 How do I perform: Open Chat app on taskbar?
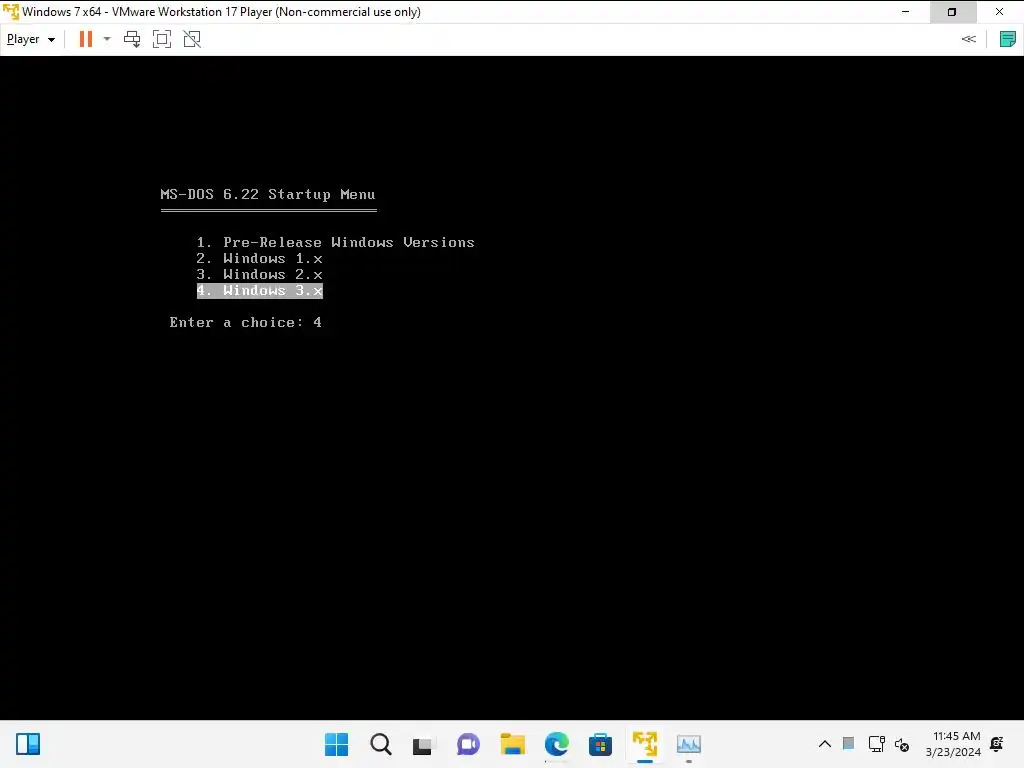coord(468,744)
